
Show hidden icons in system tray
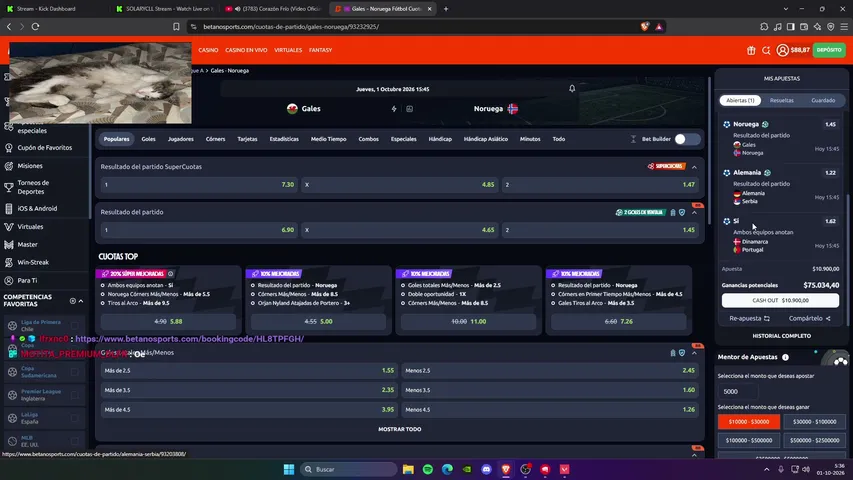(x=767, y=469)
